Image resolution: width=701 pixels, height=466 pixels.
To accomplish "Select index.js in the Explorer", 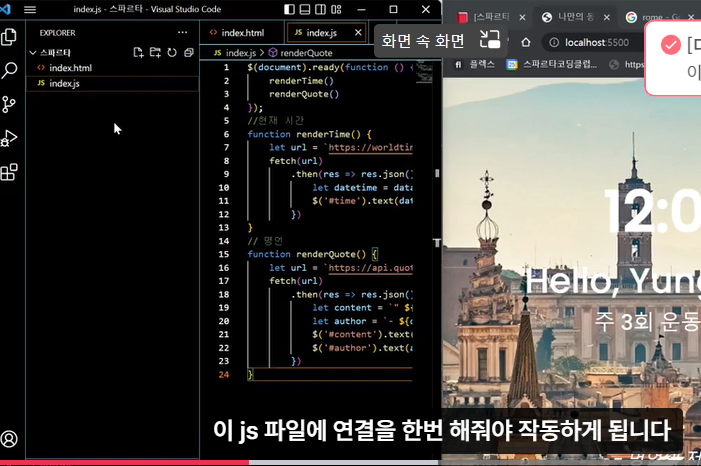I will coord(112,83).
